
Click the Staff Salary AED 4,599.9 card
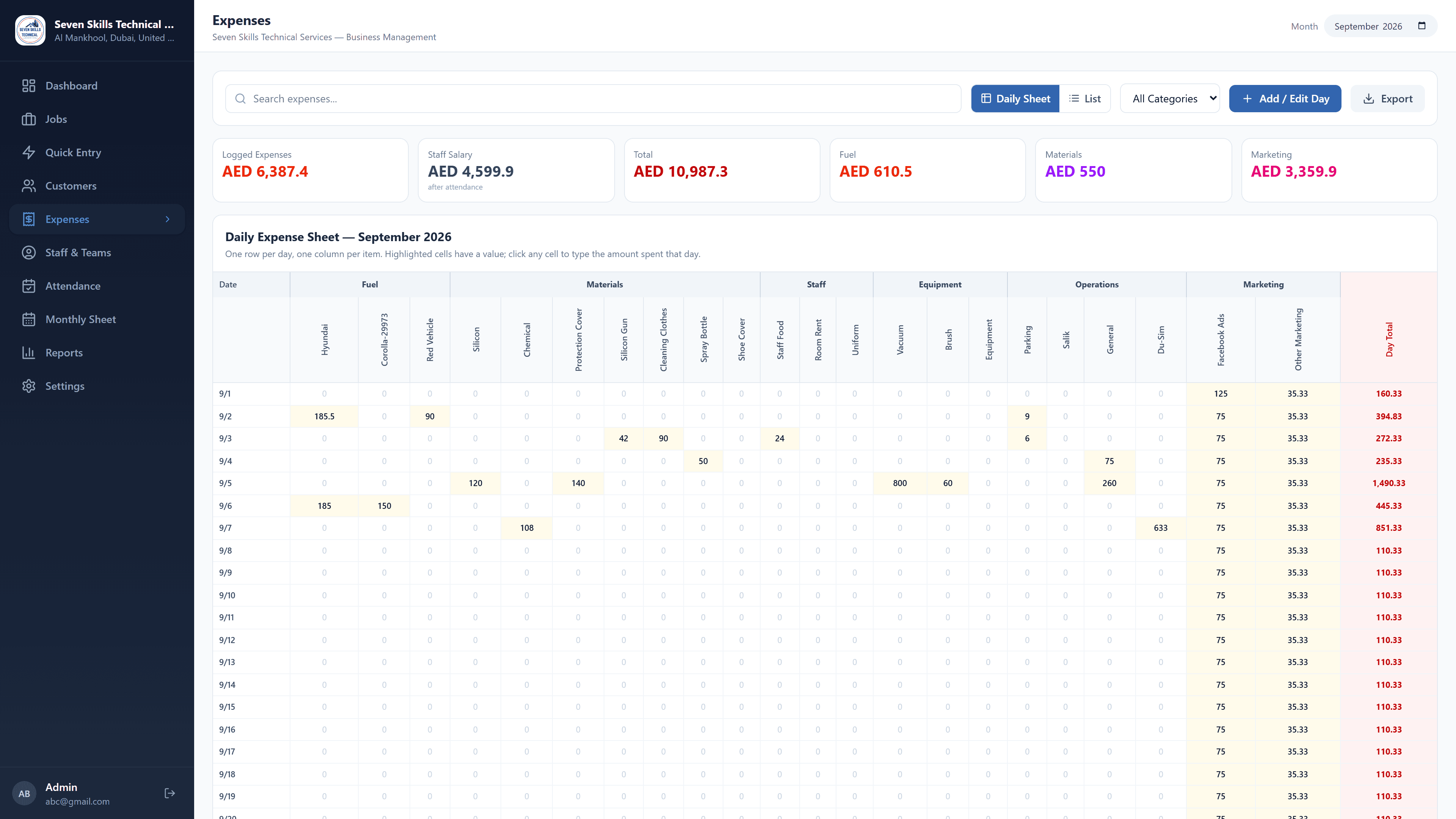coord(516,170)
